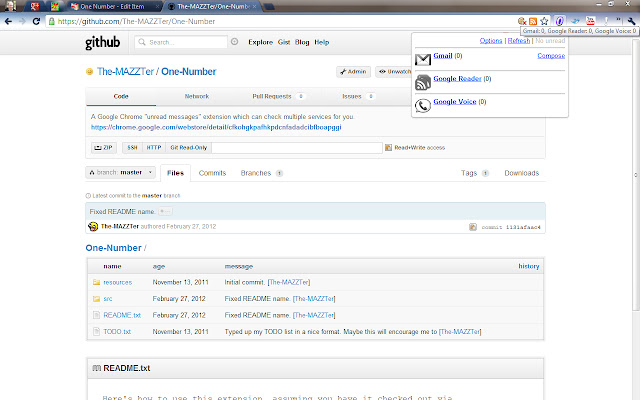Select the Commits subtab
The height and width of the screenshot is (400, 640).
pyautogui.click(x=212, y=173)
